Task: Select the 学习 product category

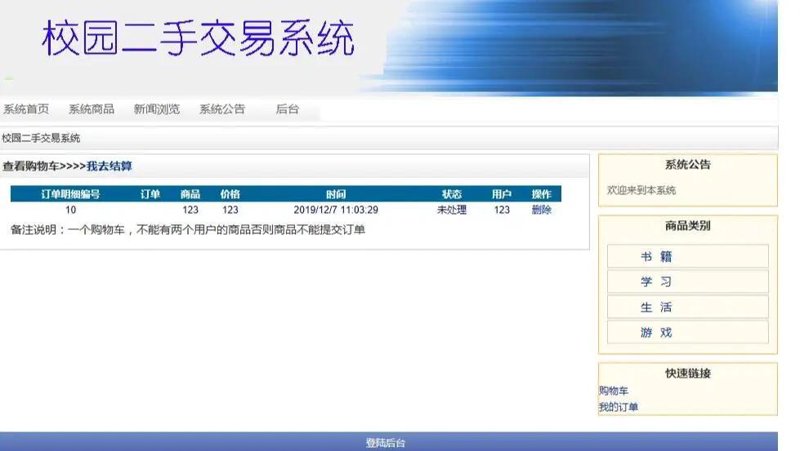Action: [x=688, y=282]
